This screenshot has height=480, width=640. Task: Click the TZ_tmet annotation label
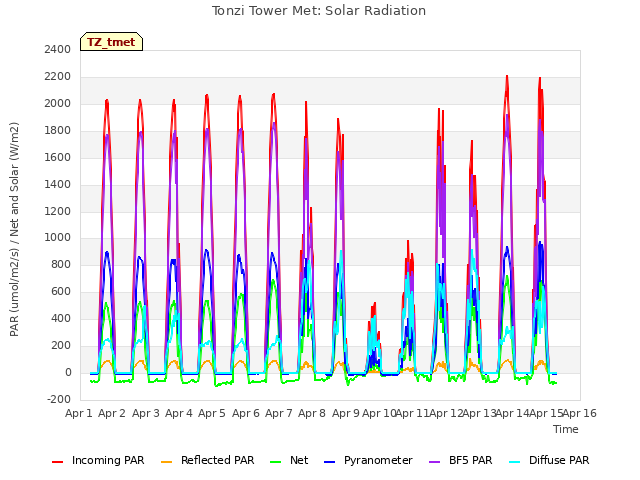coord(111,42)
